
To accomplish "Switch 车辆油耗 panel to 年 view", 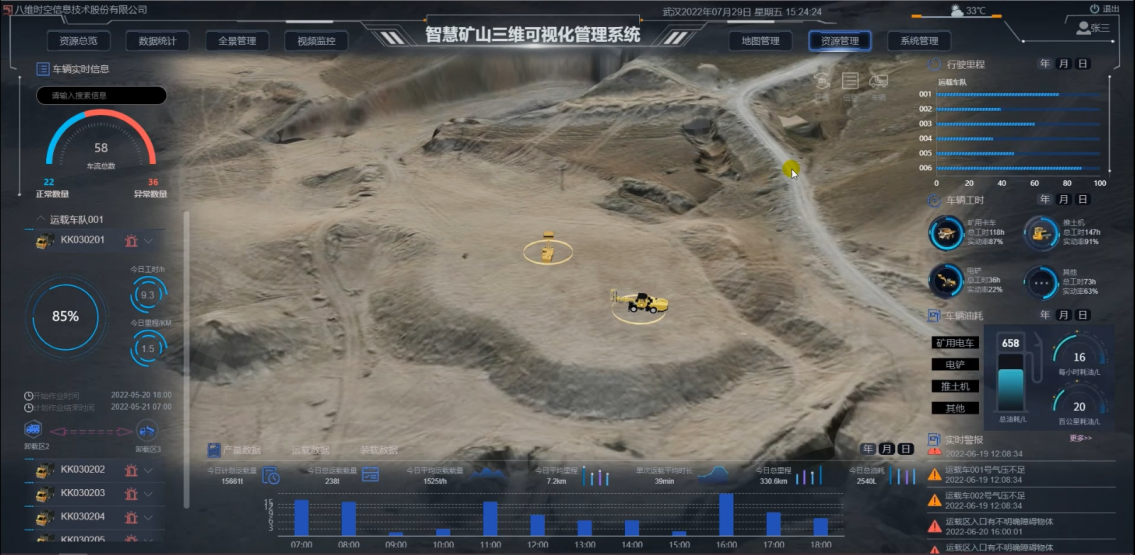I will 1045,315.
